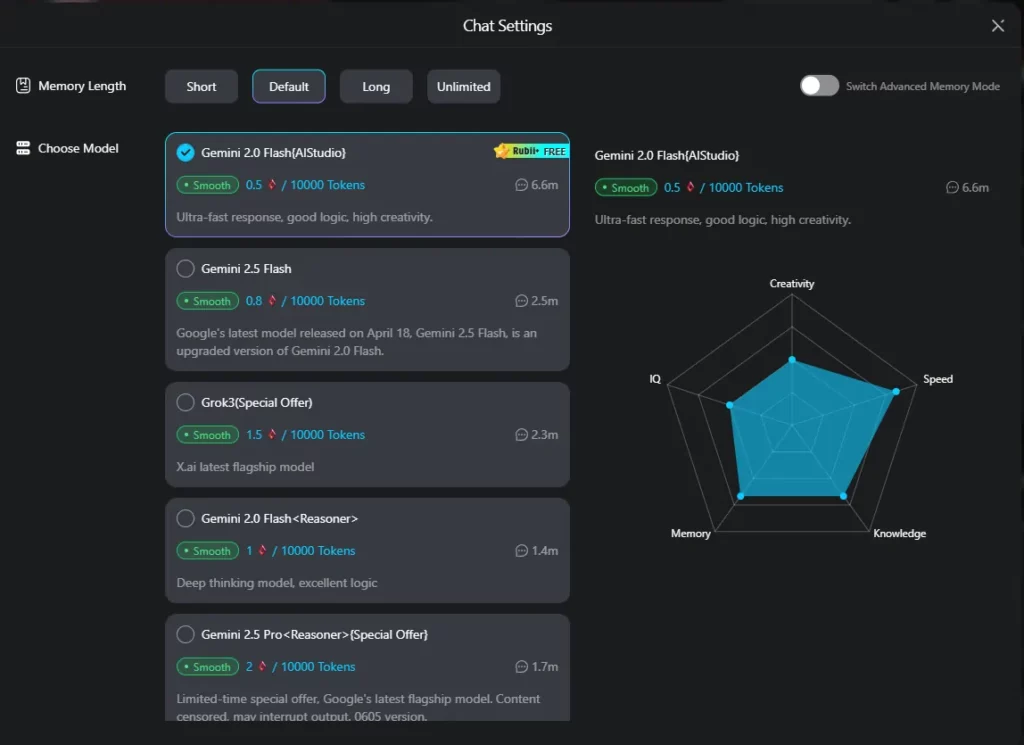Click the Smooth badge on Grok3 card

207,434
